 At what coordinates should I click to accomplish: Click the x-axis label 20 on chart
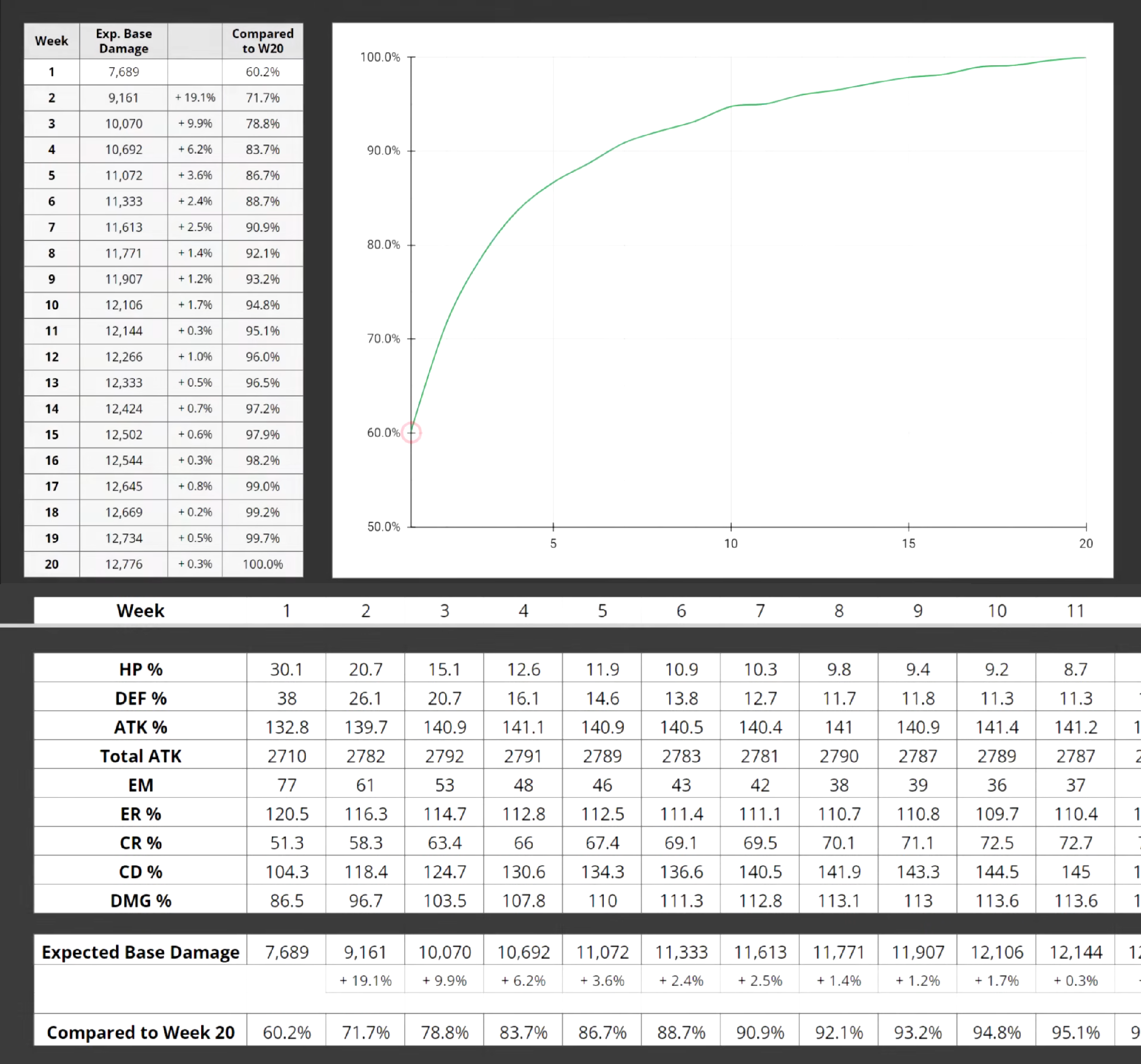1086,543
